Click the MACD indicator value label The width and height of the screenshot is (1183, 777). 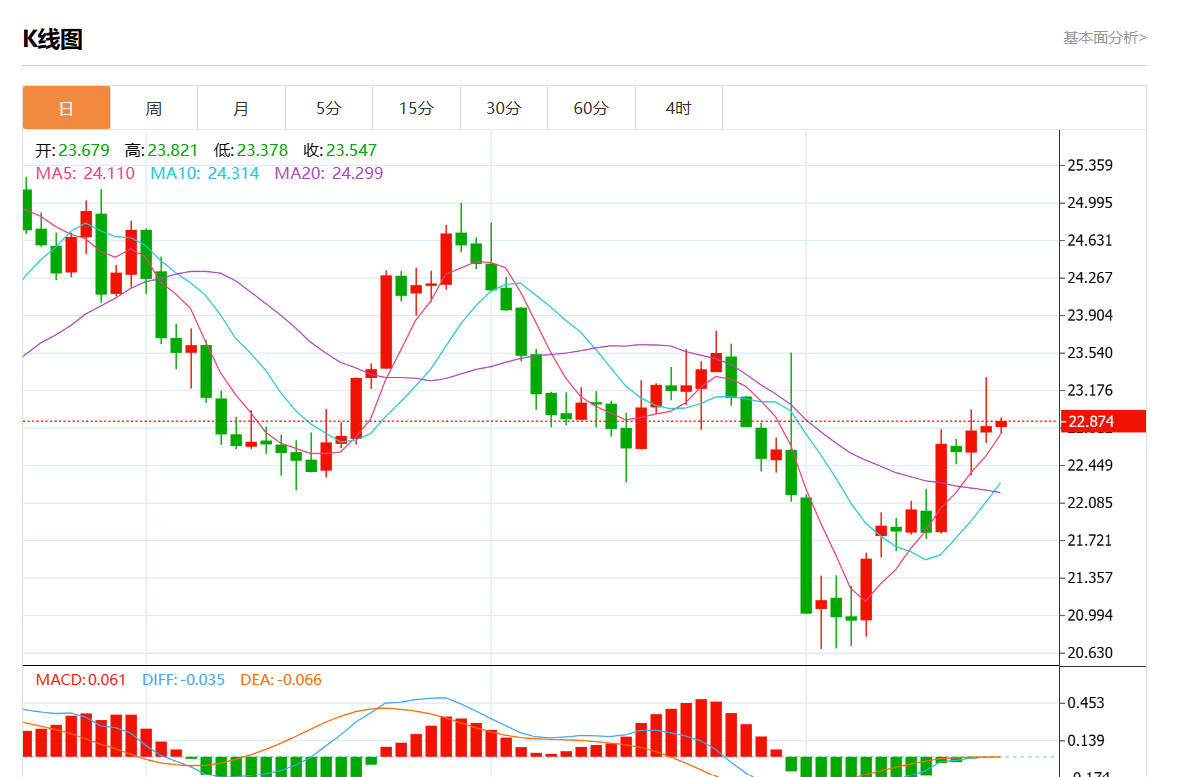point(81,680)
